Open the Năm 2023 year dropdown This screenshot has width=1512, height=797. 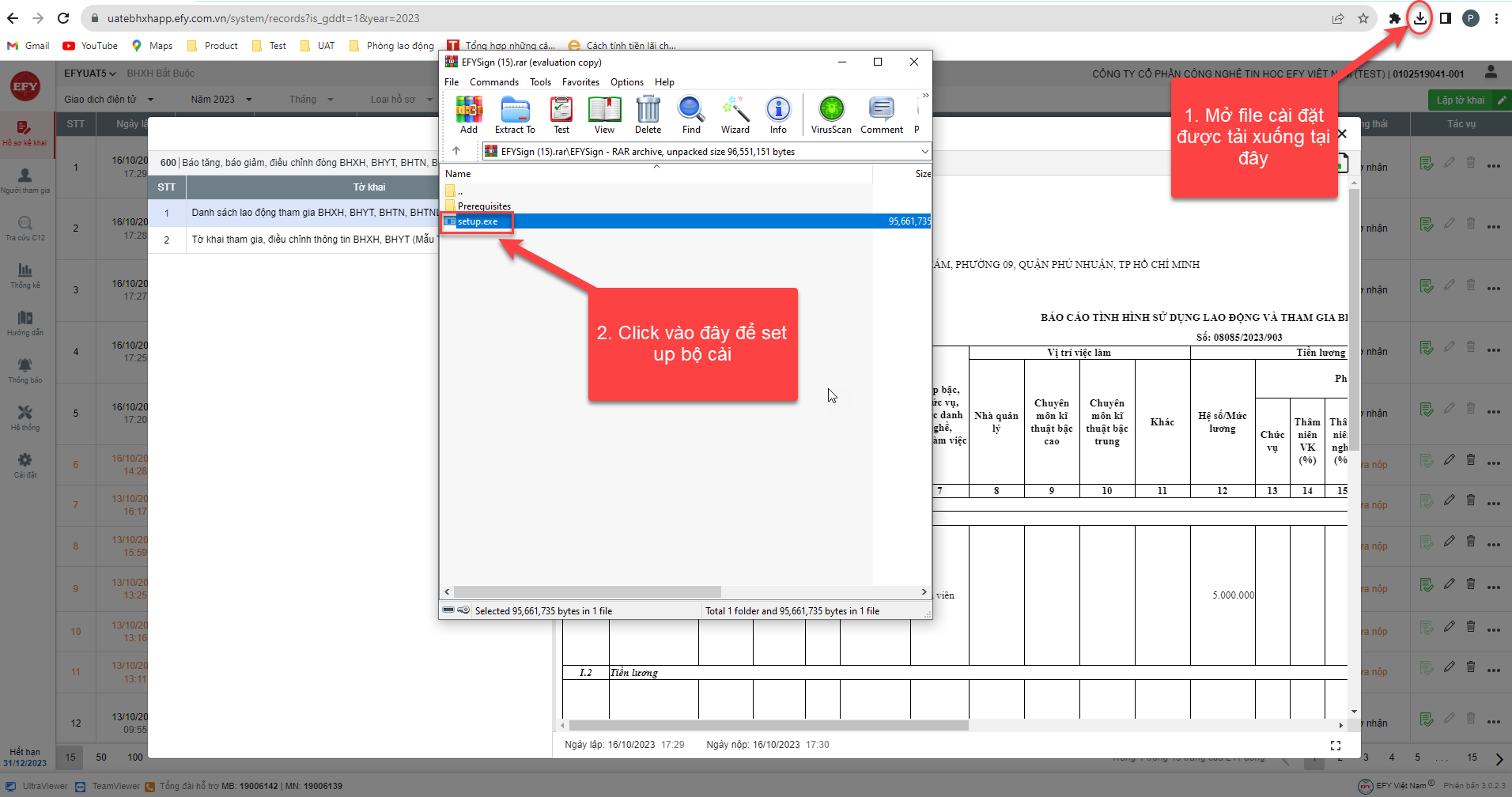(221, 100)
